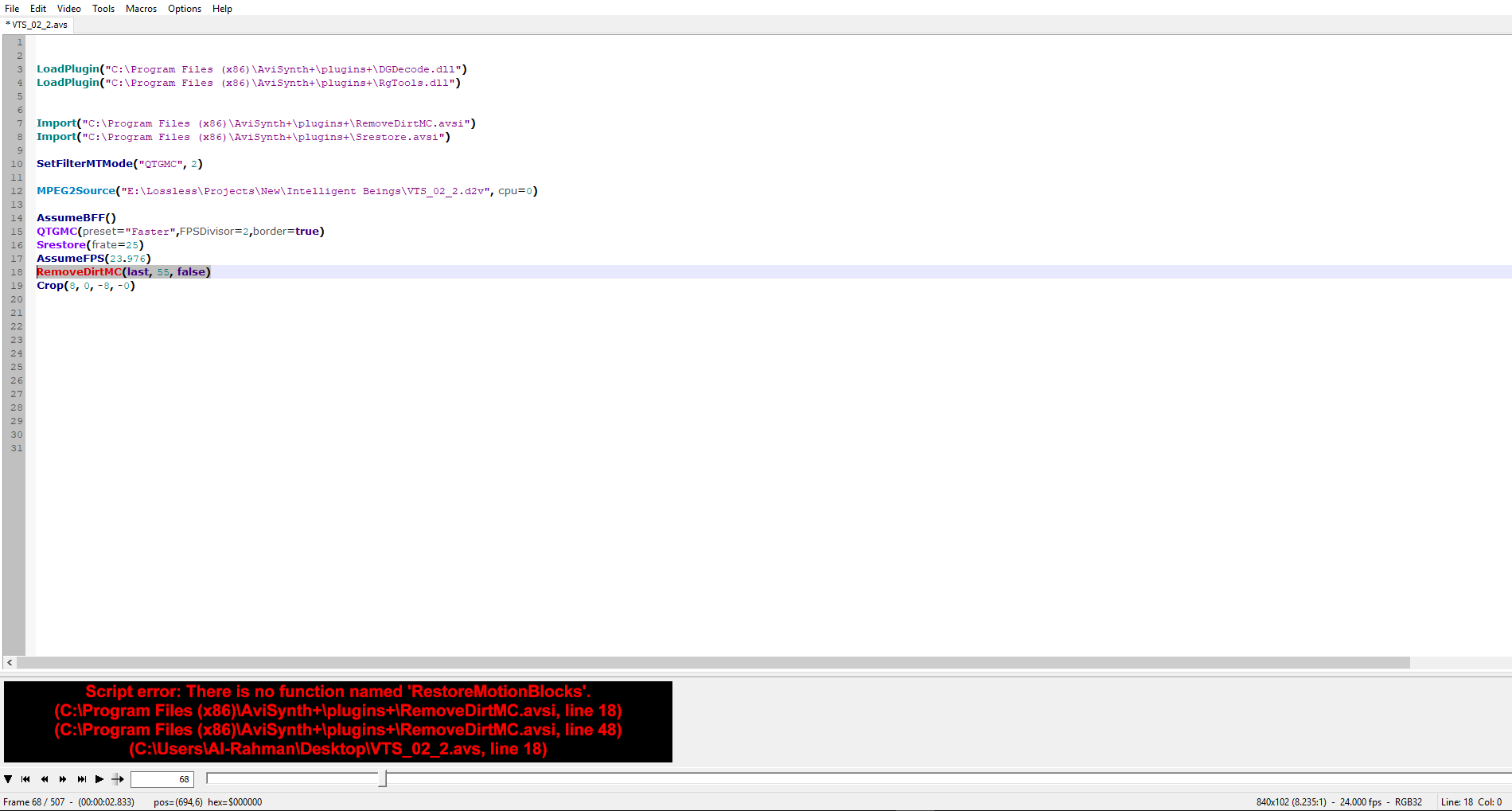This screenshot has height=811, width=1512.
Task: Open the Video menu
Action: point(69,9)
